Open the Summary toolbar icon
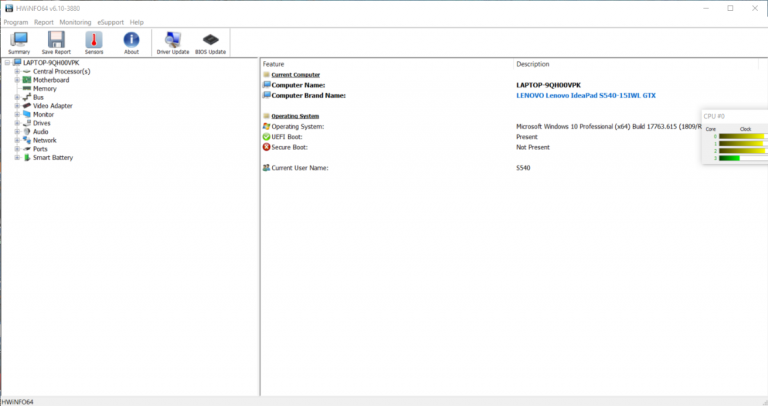 click(x=19, y=41)
